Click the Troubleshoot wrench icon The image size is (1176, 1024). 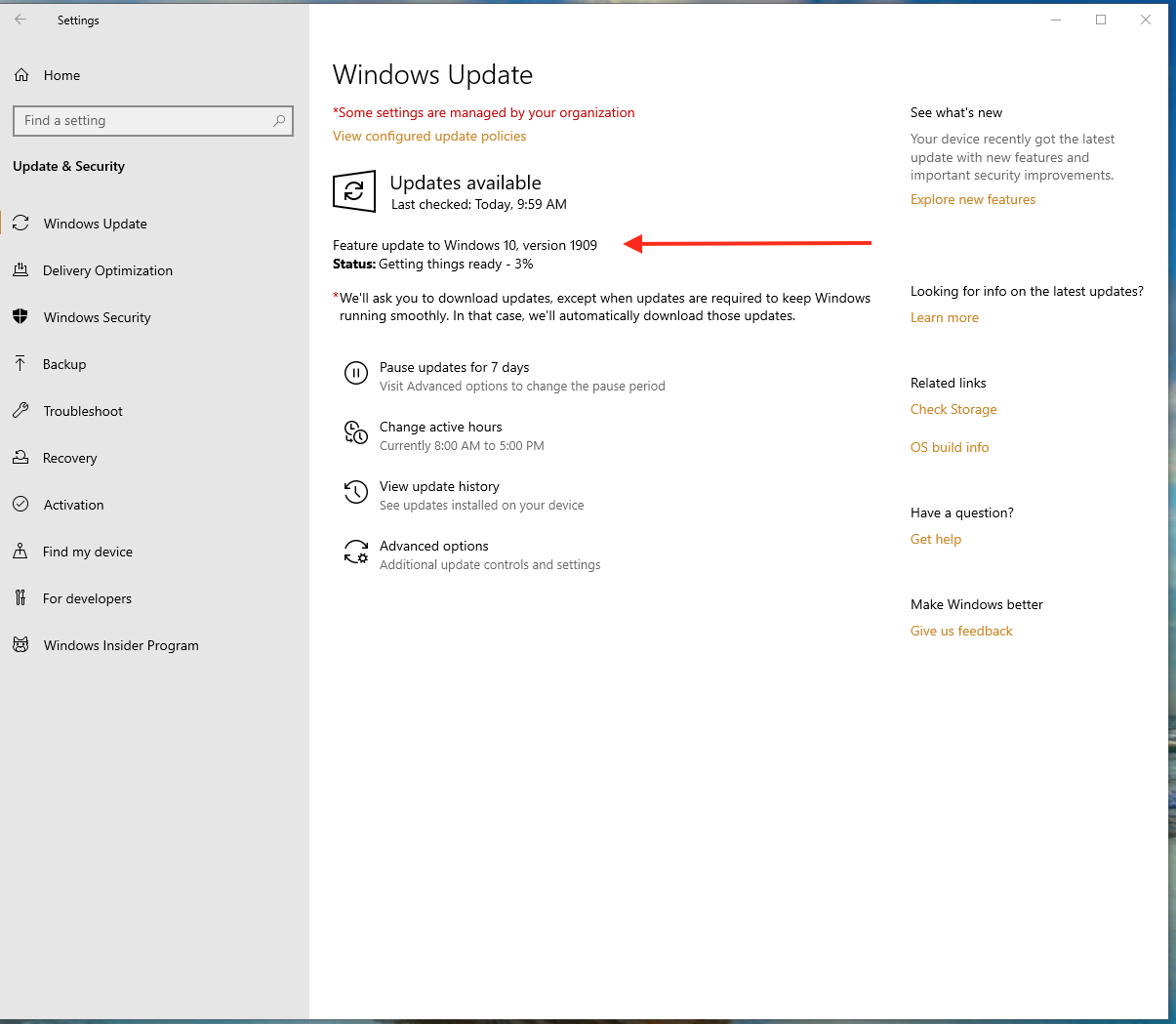[x=20, y=411]
